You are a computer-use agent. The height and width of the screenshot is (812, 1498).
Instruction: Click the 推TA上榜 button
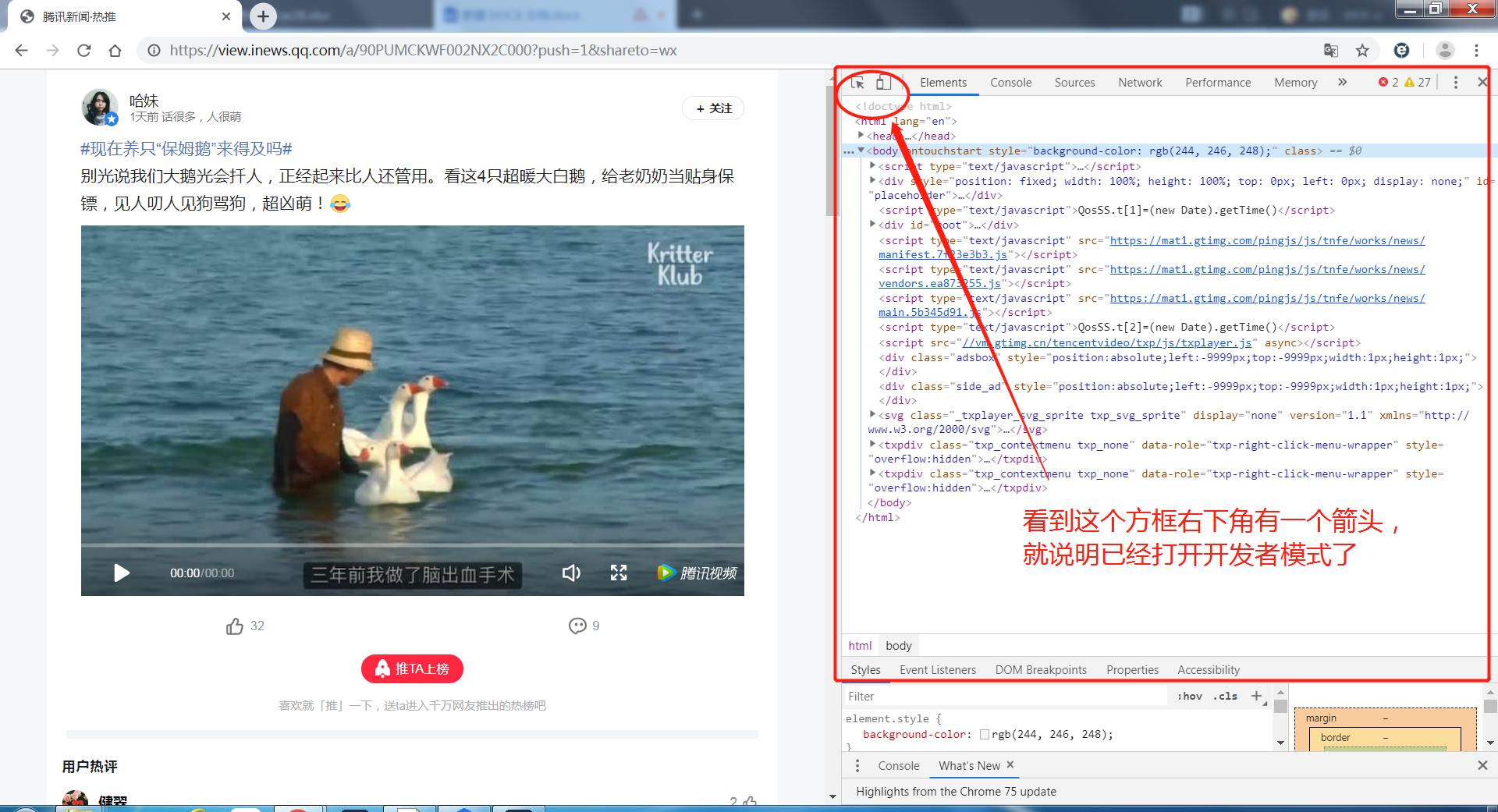[x=412, y=669]
